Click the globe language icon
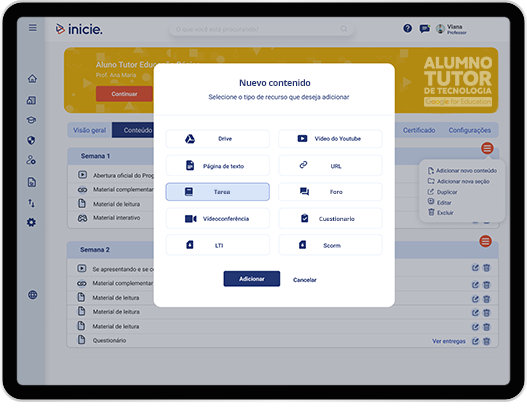The image size is (527, 408). click(32, 295)
